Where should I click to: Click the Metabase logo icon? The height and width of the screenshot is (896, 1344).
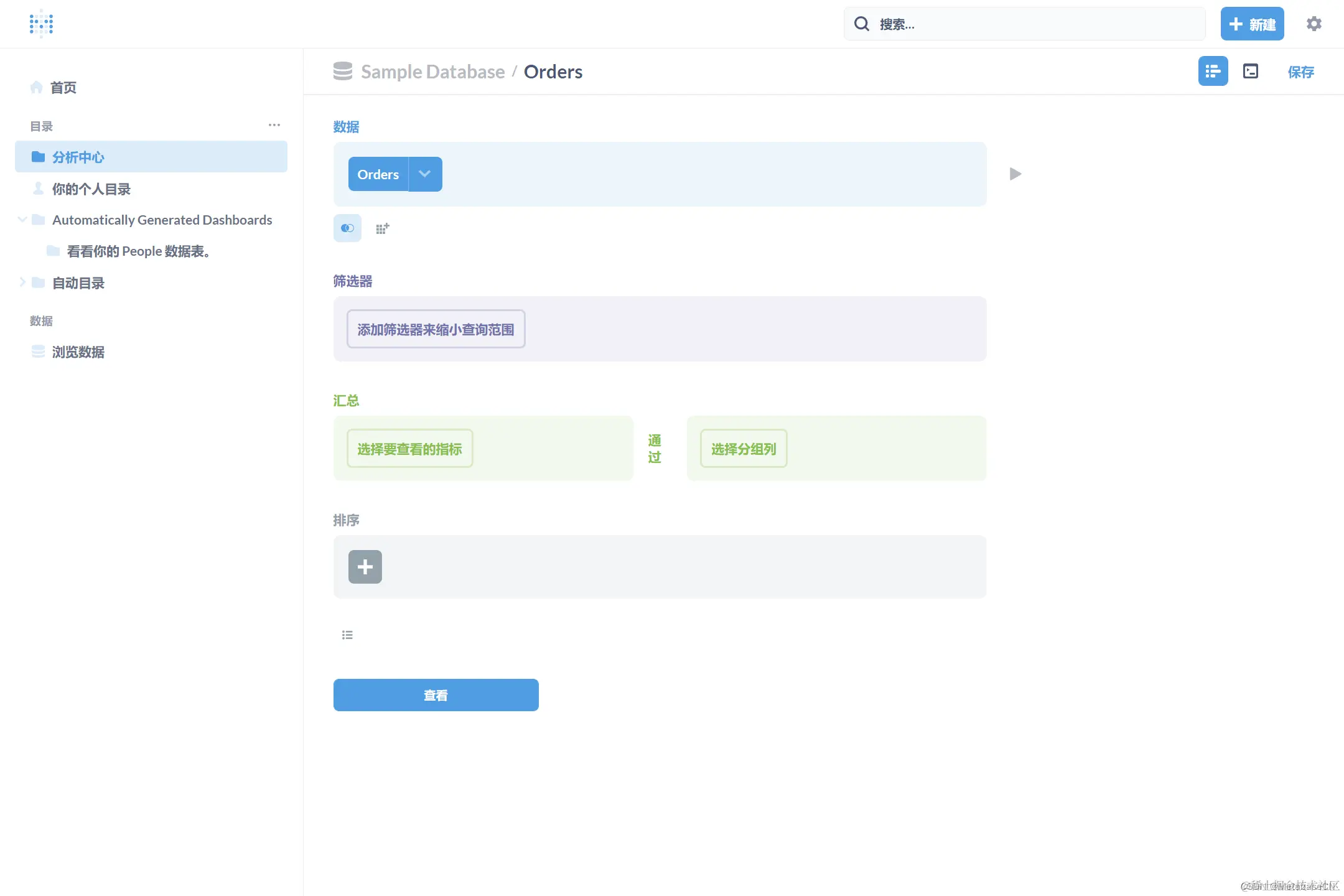pos(41,24)
